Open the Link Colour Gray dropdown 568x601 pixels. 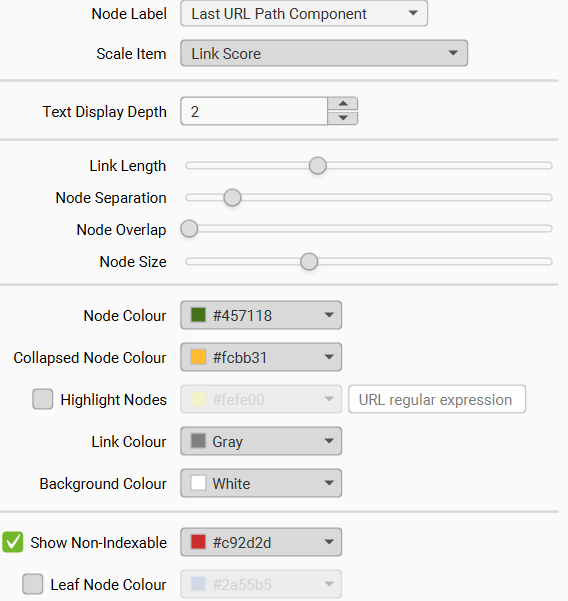(261, 441)
